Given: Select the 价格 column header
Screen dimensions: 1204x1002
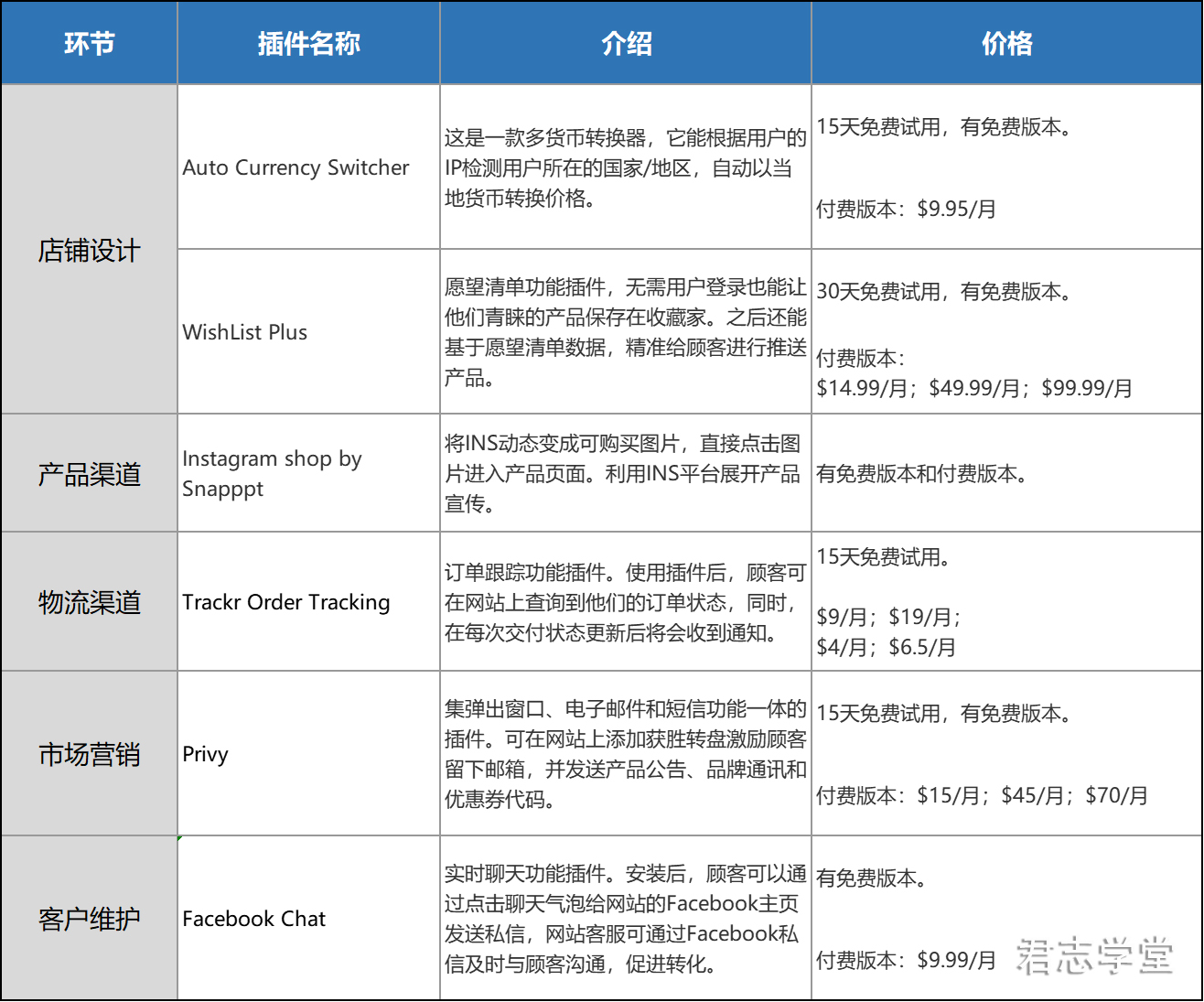Looking at the screenshot, I should pyautogui.click(x=1006, y=43).
